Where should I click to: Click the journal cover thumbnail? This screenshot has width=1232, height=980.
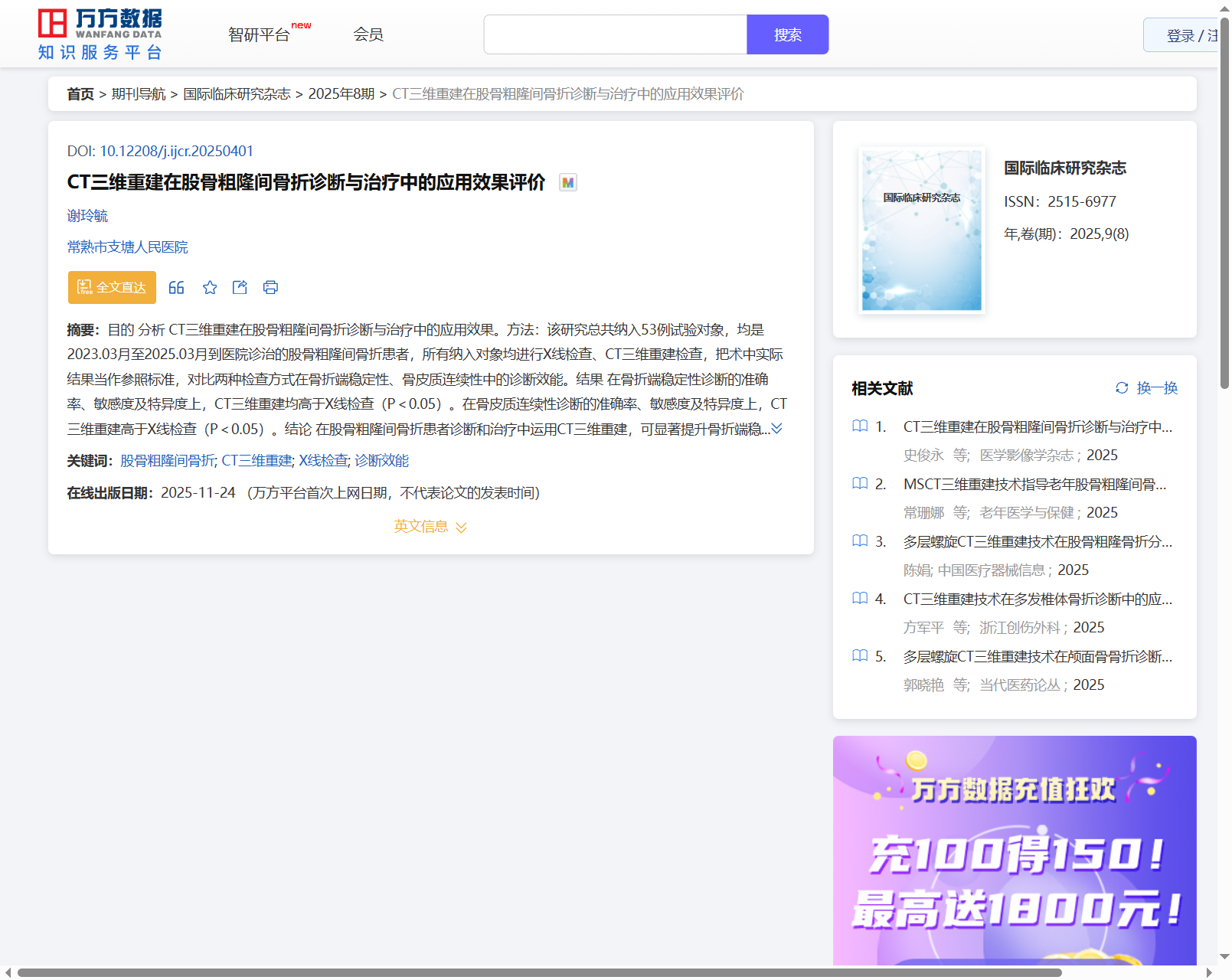(921, 230)
